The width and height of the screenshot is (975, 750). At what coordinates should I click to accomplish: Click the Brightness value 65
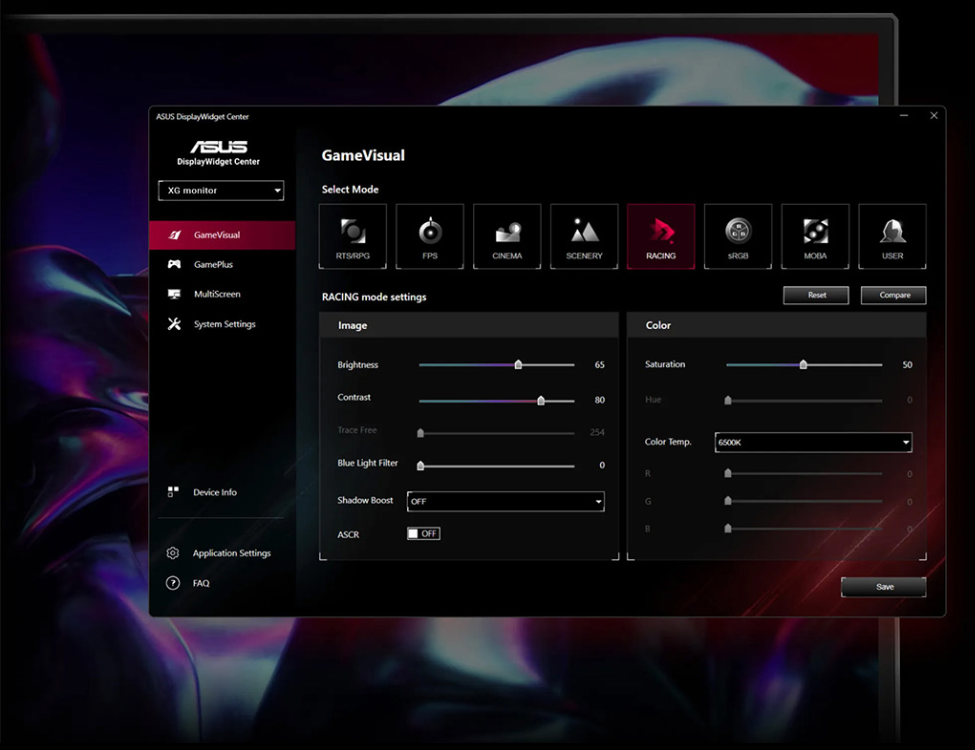coord(599,365)
